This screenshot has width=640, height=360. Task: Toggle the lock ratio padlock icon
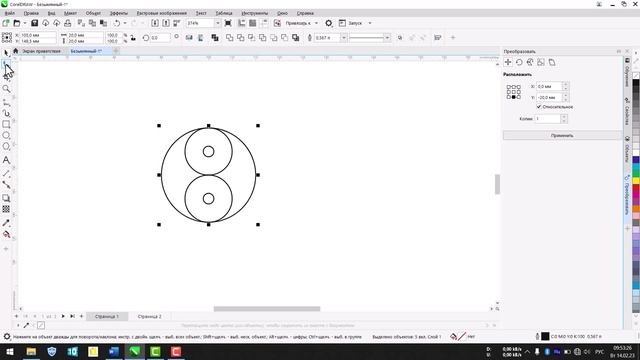pos(133,38)
